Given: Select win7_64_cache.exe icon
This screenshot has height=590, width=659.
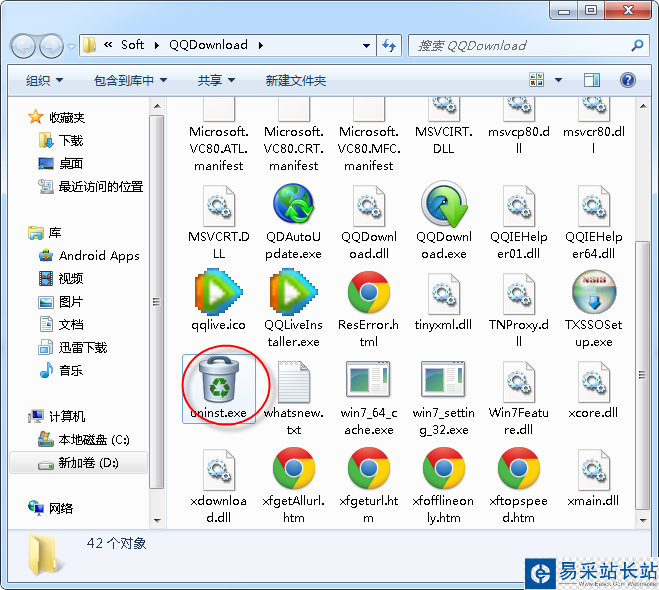Looking at the screenshot, I should pos(369,379).
